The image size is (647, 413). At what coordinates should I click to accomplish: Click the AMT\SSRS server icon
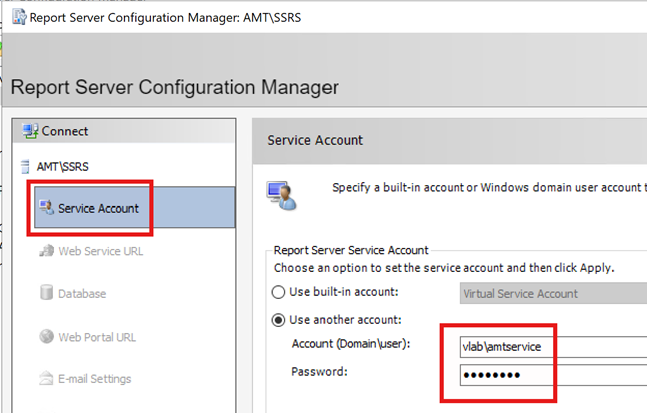click(x=25, y=167)
